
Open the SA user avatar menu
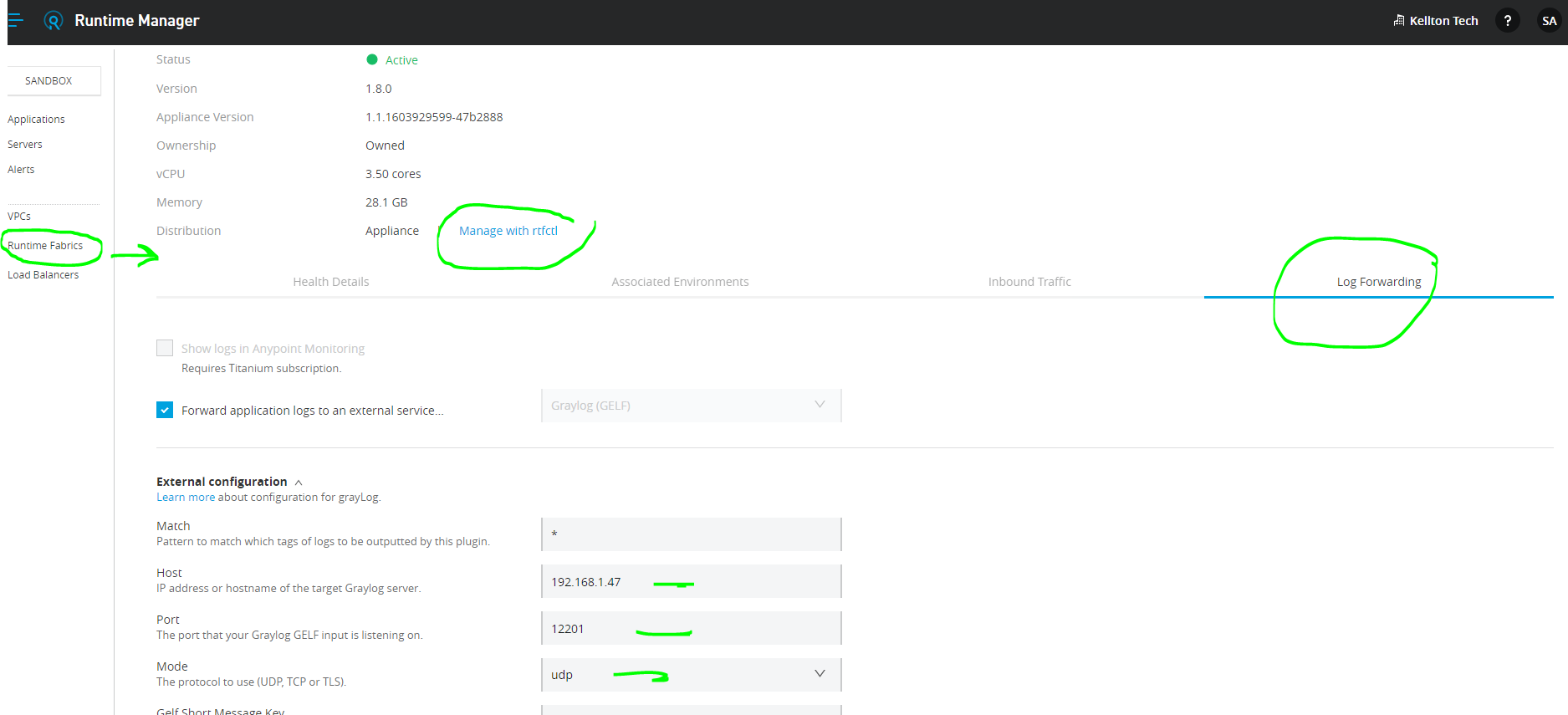click(1549, 21)
